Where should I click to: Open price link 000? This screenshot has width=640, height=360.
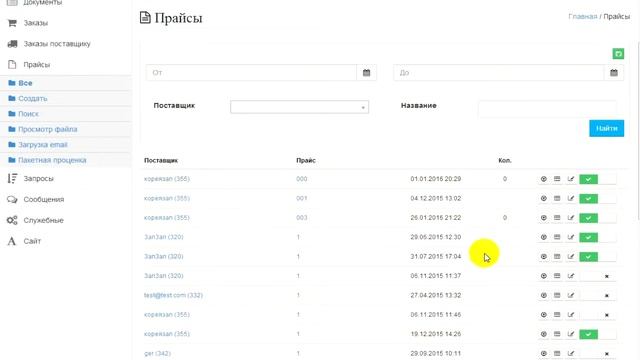pyautogui.click(x=302, y=179)
